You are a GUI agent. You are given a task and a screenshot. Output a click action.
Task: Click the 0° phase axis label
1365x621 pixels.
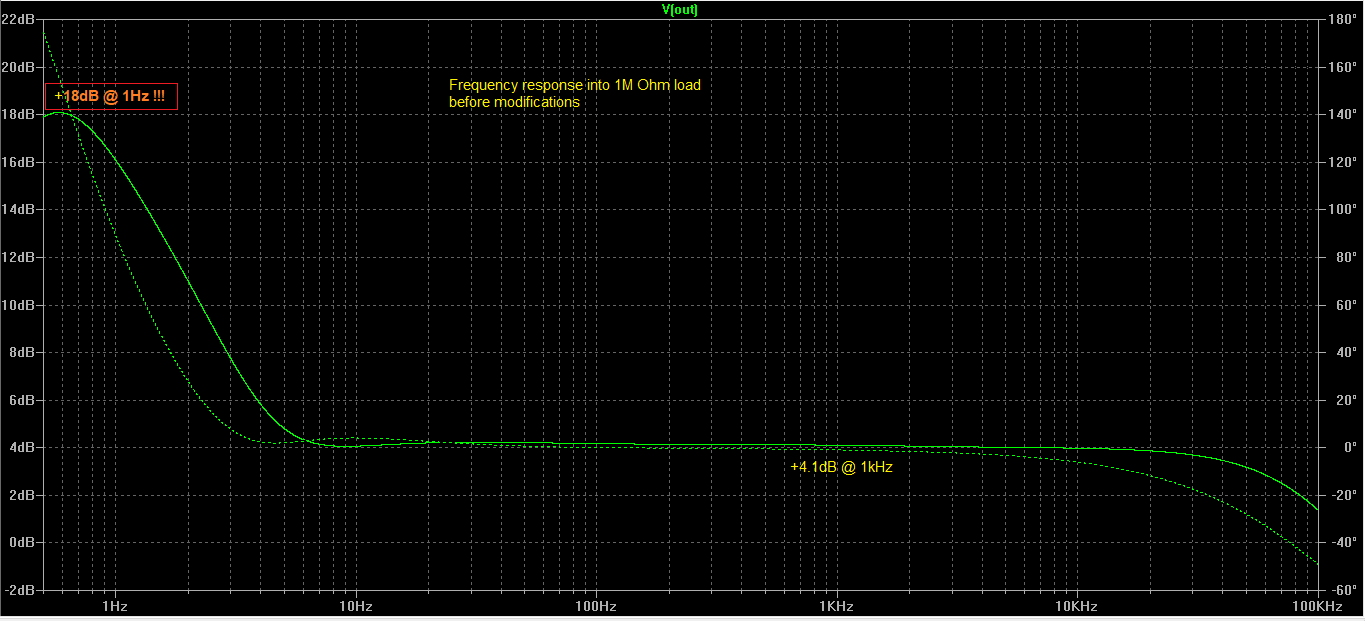[x=1350, y=447]
